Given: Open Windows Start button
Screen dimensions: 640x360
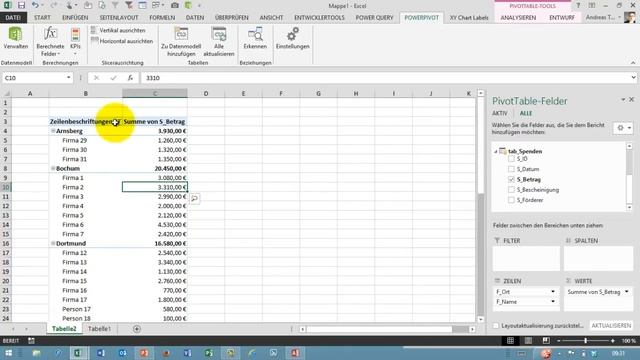Looking at the screenshot, I should click(x=8, y=353).
